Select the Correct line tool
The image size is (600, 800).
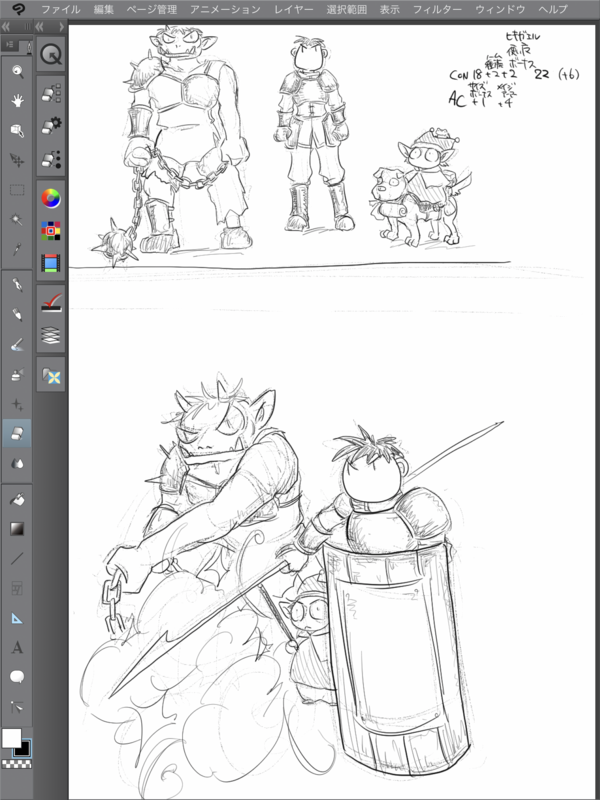pos(17,707)
